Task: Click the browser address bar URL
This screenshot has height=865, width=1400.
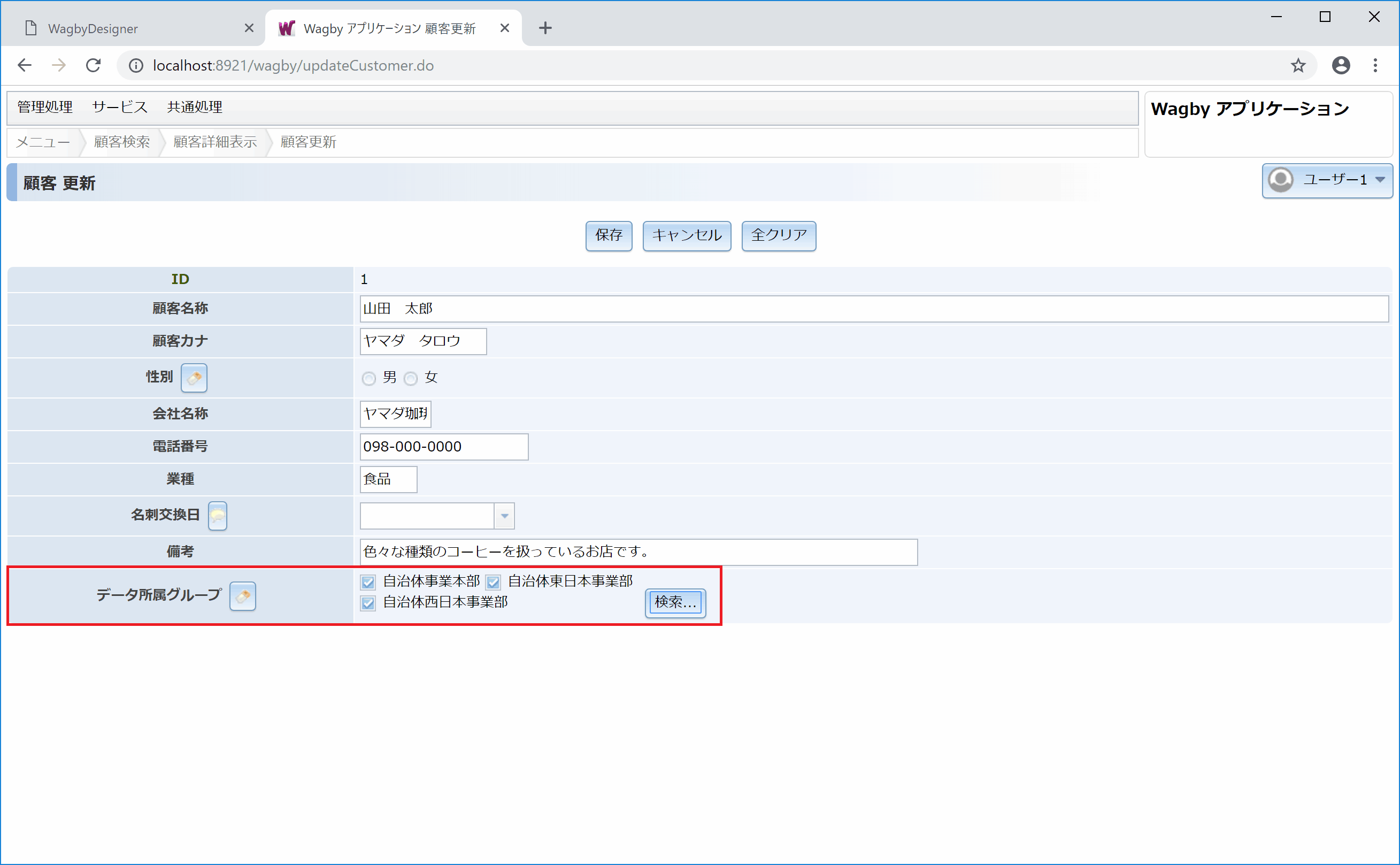Action: pyautogui.click(x=294, y=66)
